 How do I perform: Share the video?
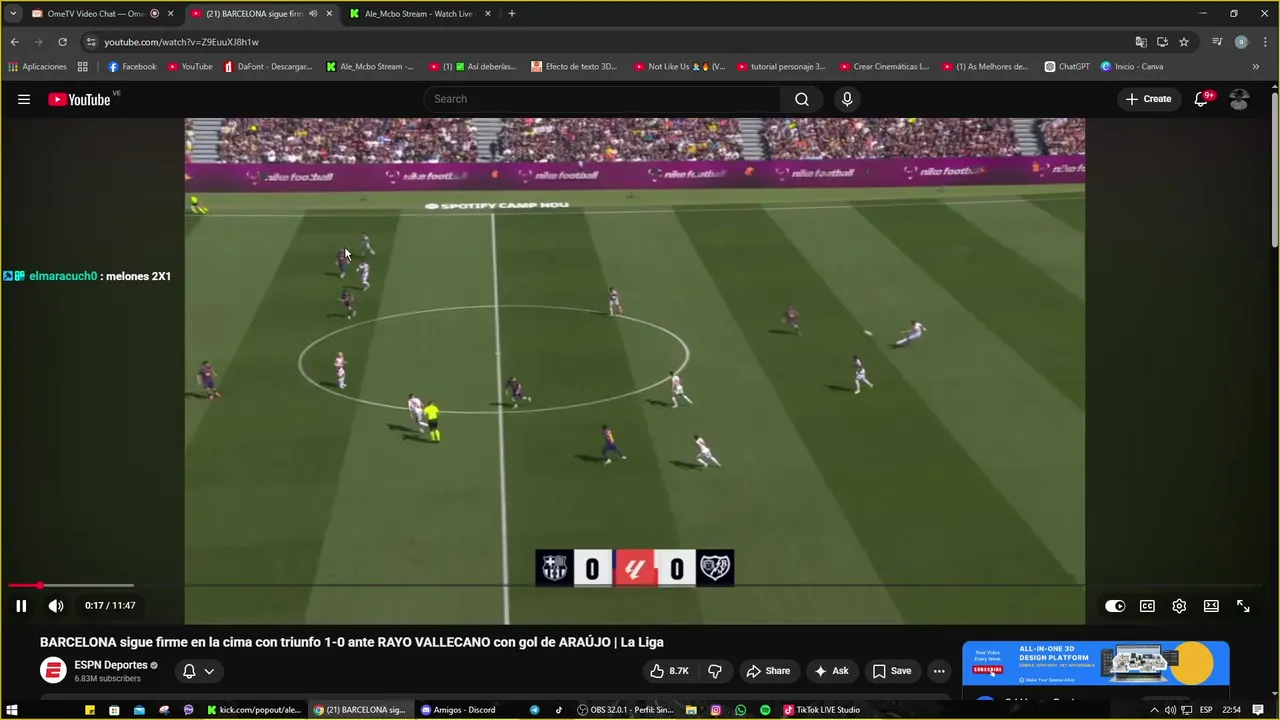(x=769, y=671)
